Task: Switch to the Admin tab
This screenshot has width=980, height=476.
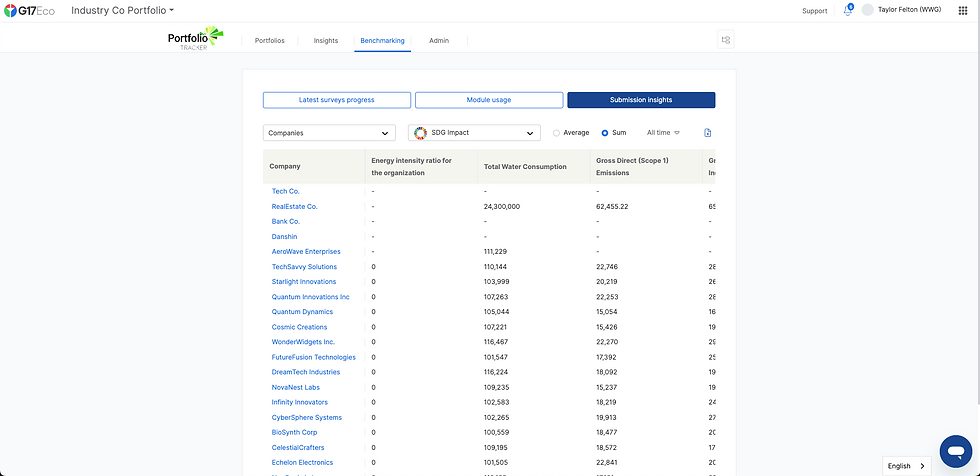Action: click(439, 41)
